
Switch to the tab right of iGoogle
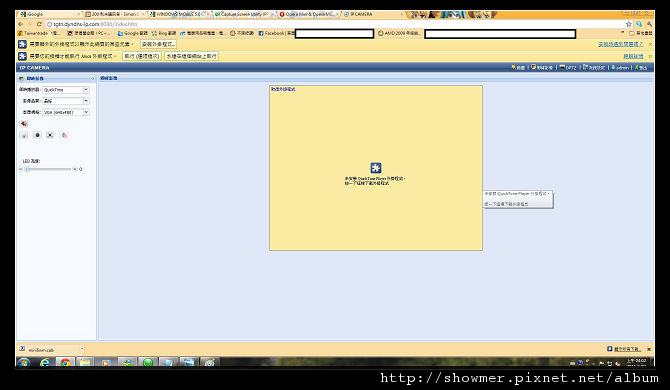(x=114, y=14)
